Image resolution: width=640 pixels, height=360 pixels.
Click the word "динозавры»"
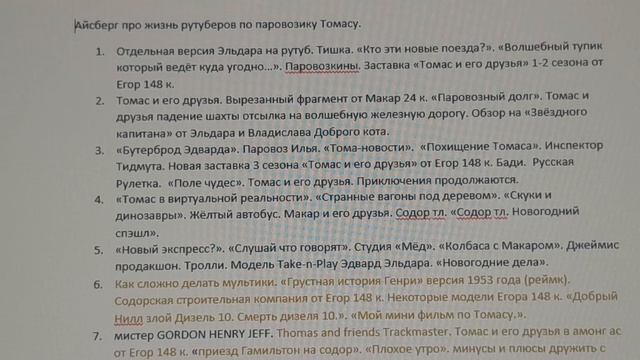pos(151,216)
